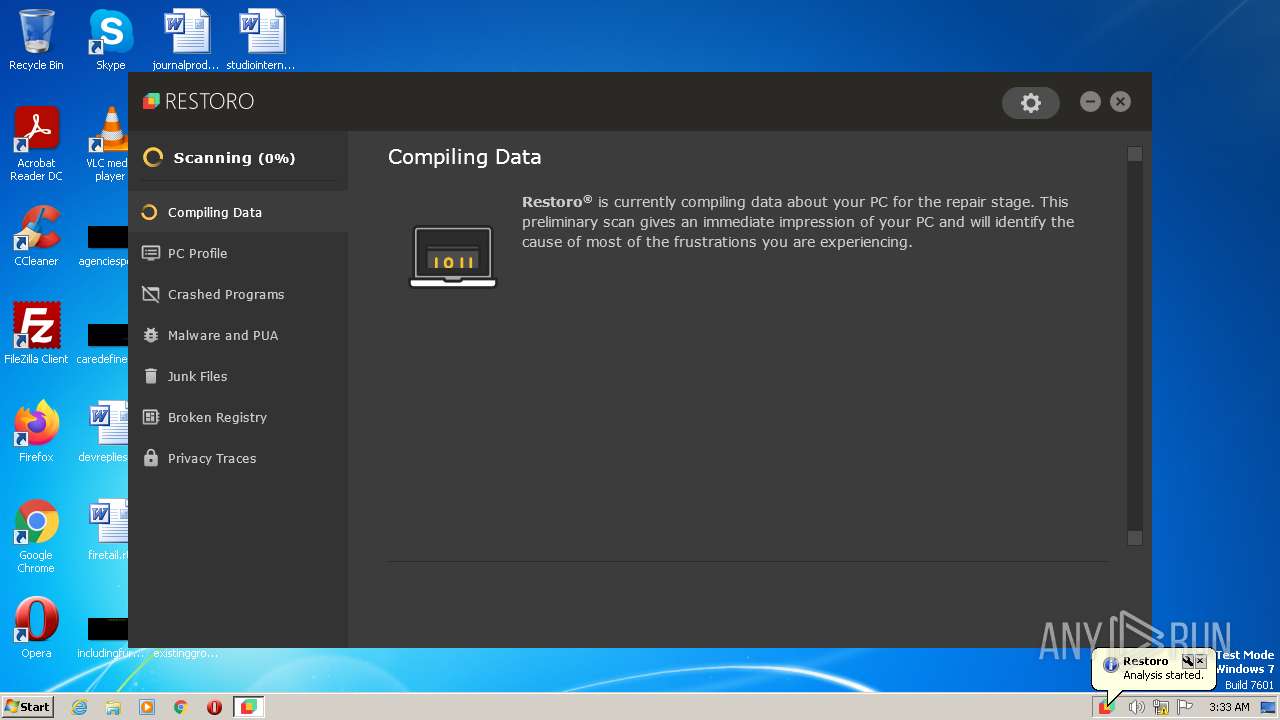Open Windows Explorer folder from taskbar
This screenshot has width=1280, height=720.
[113, 707]
